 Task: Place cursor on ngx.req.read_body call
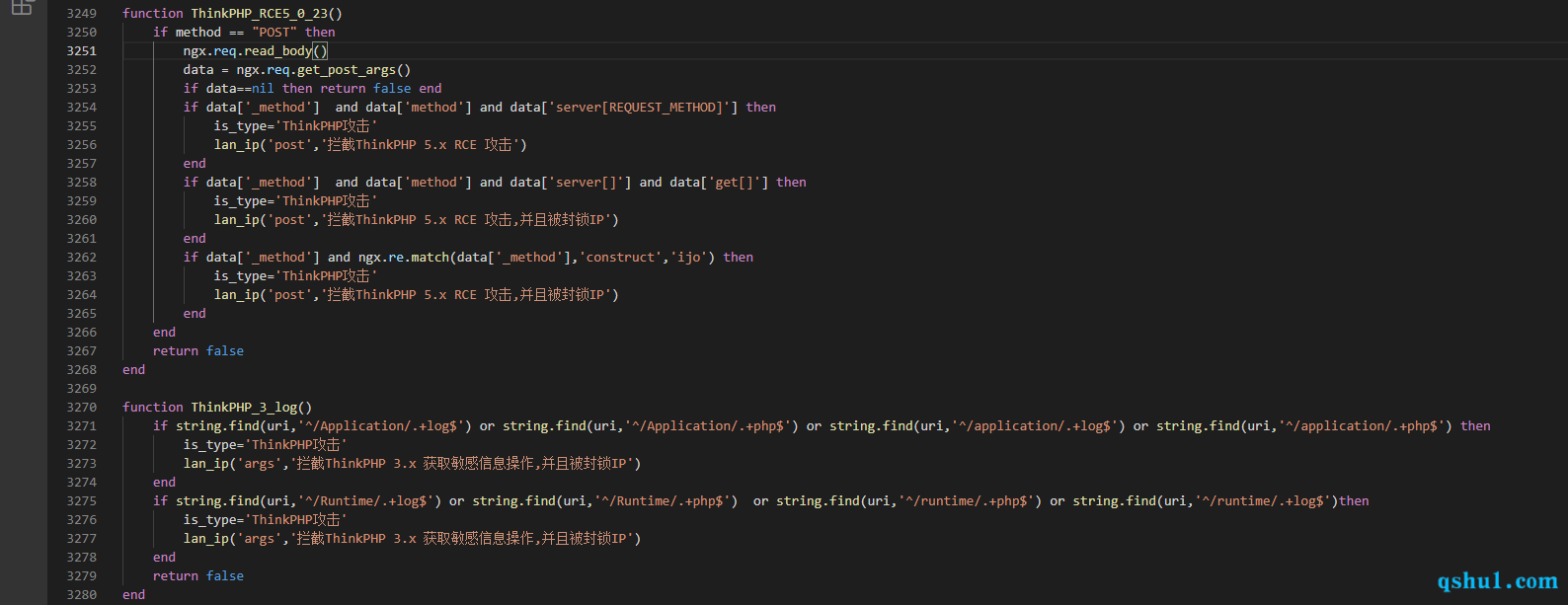coord(255,51)
